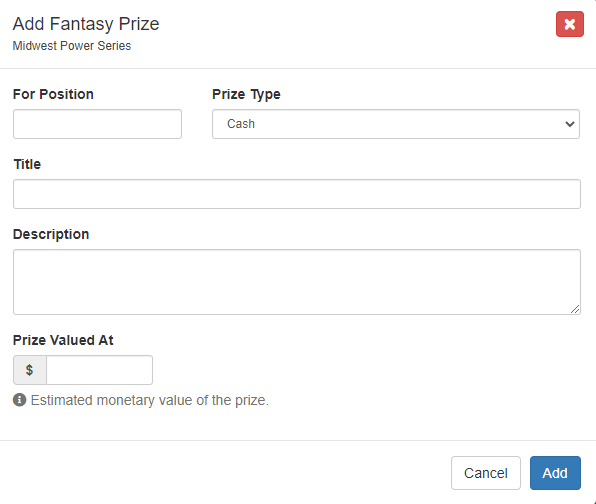596x504 pixels.
Task: Click the resize grip of the Description box
Action: 575,309
